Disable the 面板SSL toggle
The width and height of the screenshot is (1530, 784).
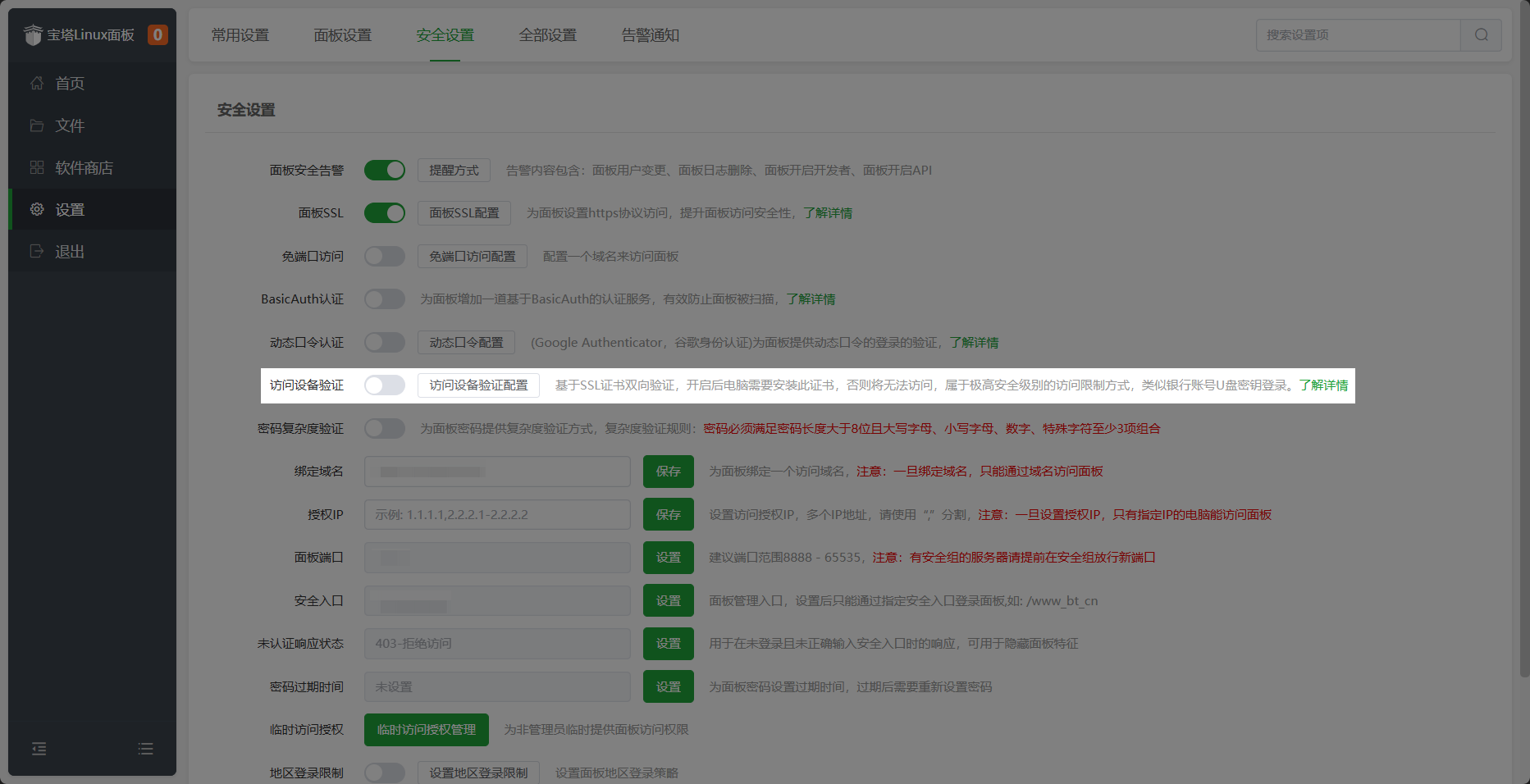385,212
